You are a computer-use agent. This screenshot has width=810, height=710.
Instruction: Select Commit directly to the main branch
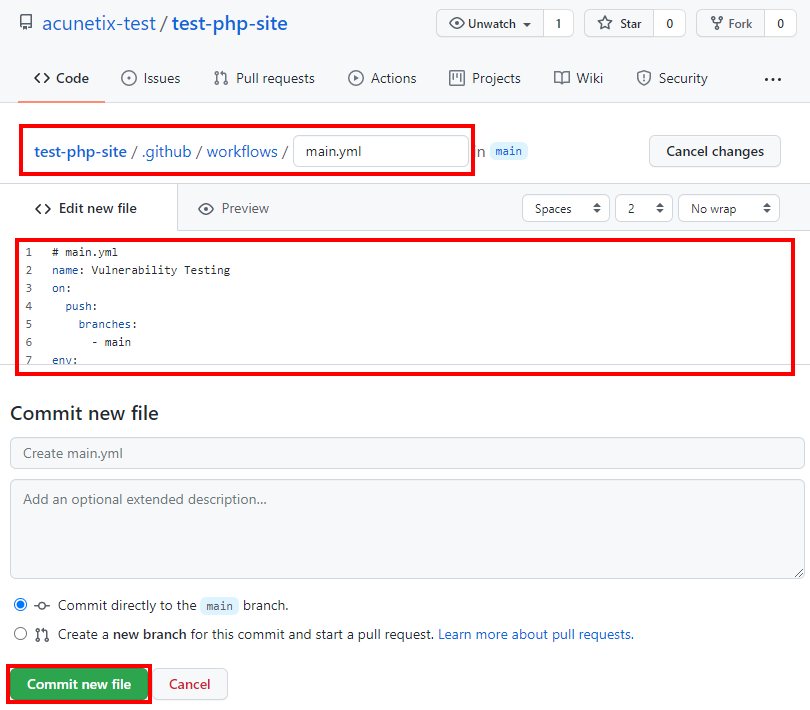click(21, 605)
